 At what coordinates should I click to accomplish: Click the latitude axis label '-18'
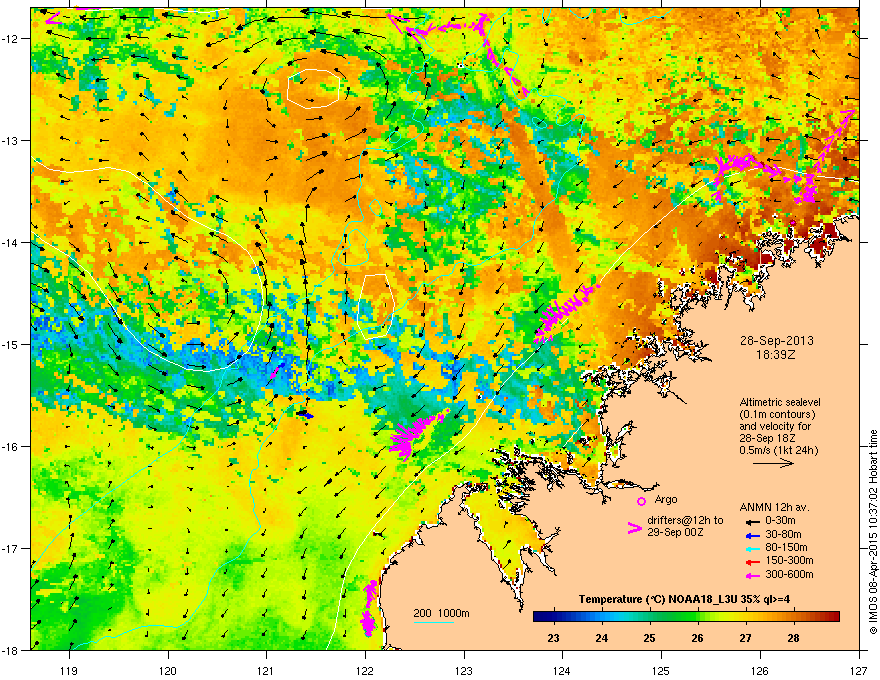tap(11, 650)
